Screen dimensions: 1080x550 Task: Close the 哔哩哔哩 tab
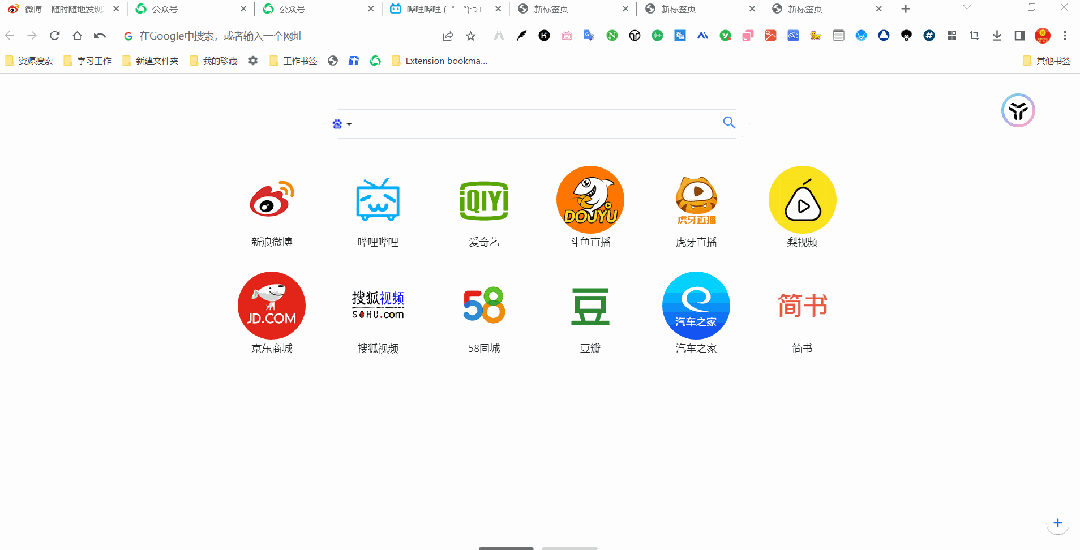coord(498,9)
